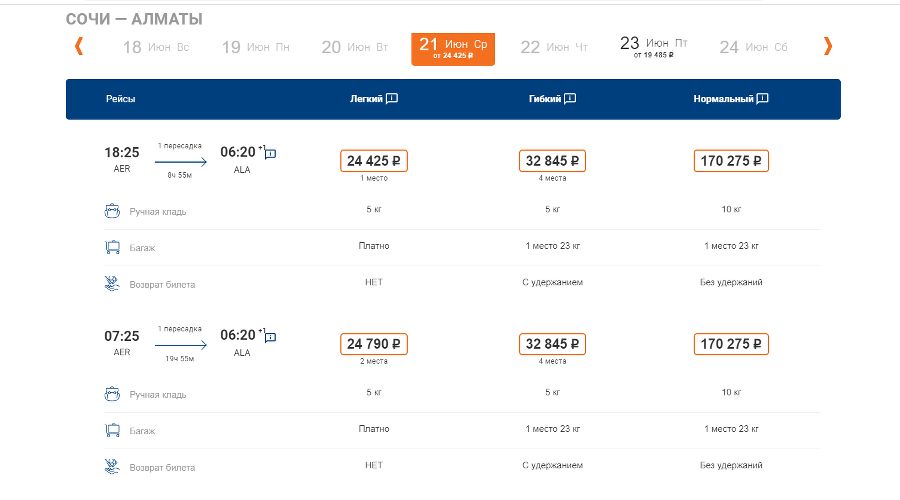Image resolution: width=900 pixels, height=500 pixels.
Task: Choose the 24 Июн Сб date tab
Action: point(753,47)
